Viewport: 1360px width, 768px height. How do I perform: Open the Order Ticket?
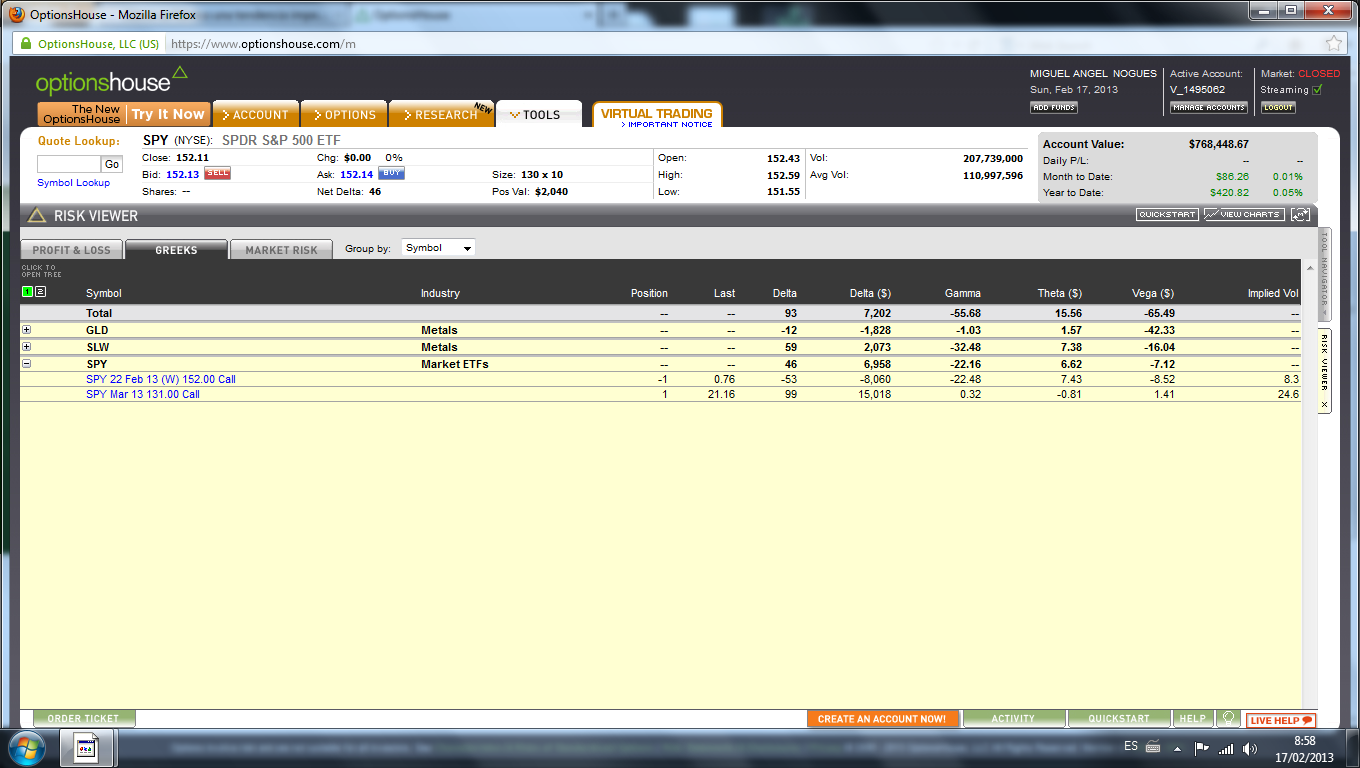pos(84,718)
